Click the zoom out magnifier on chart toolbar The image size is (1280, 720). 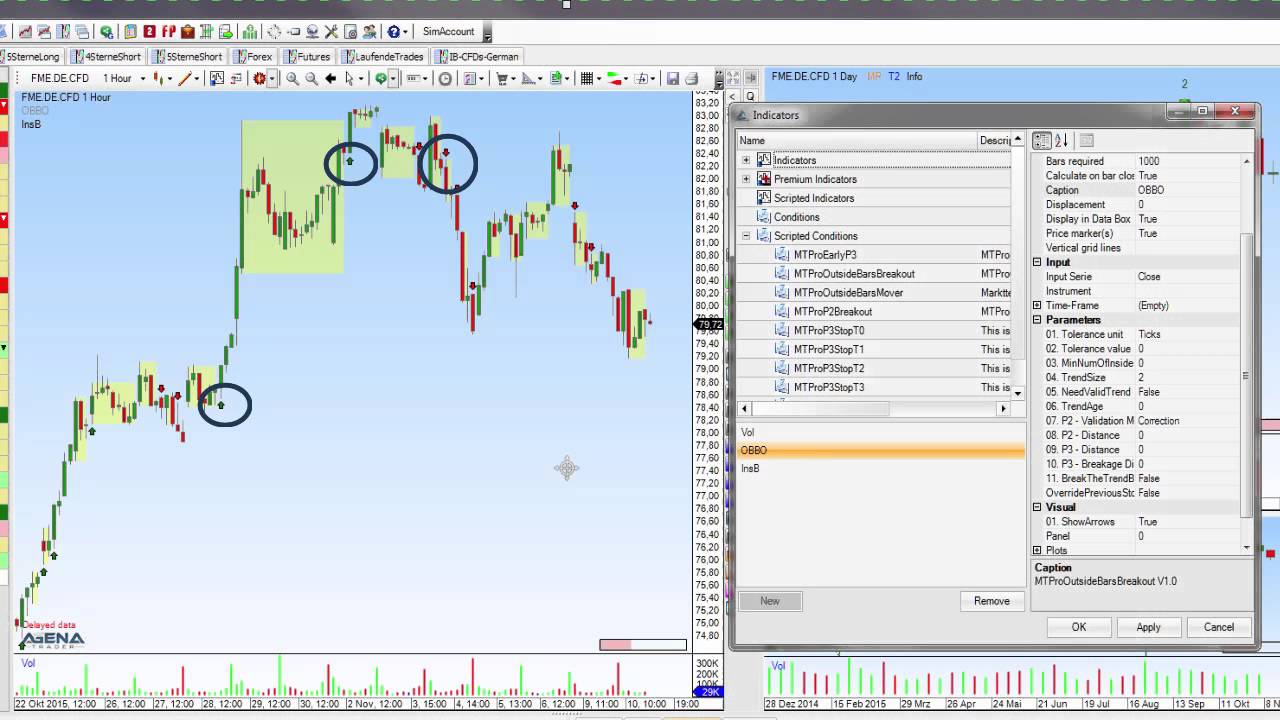311,78
